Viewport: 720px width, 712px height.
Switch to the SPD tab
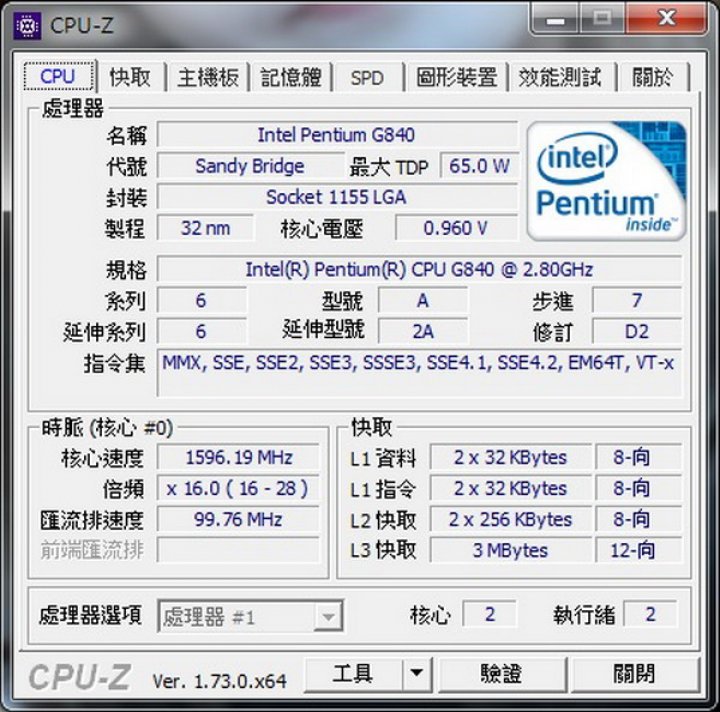[367, 77]
